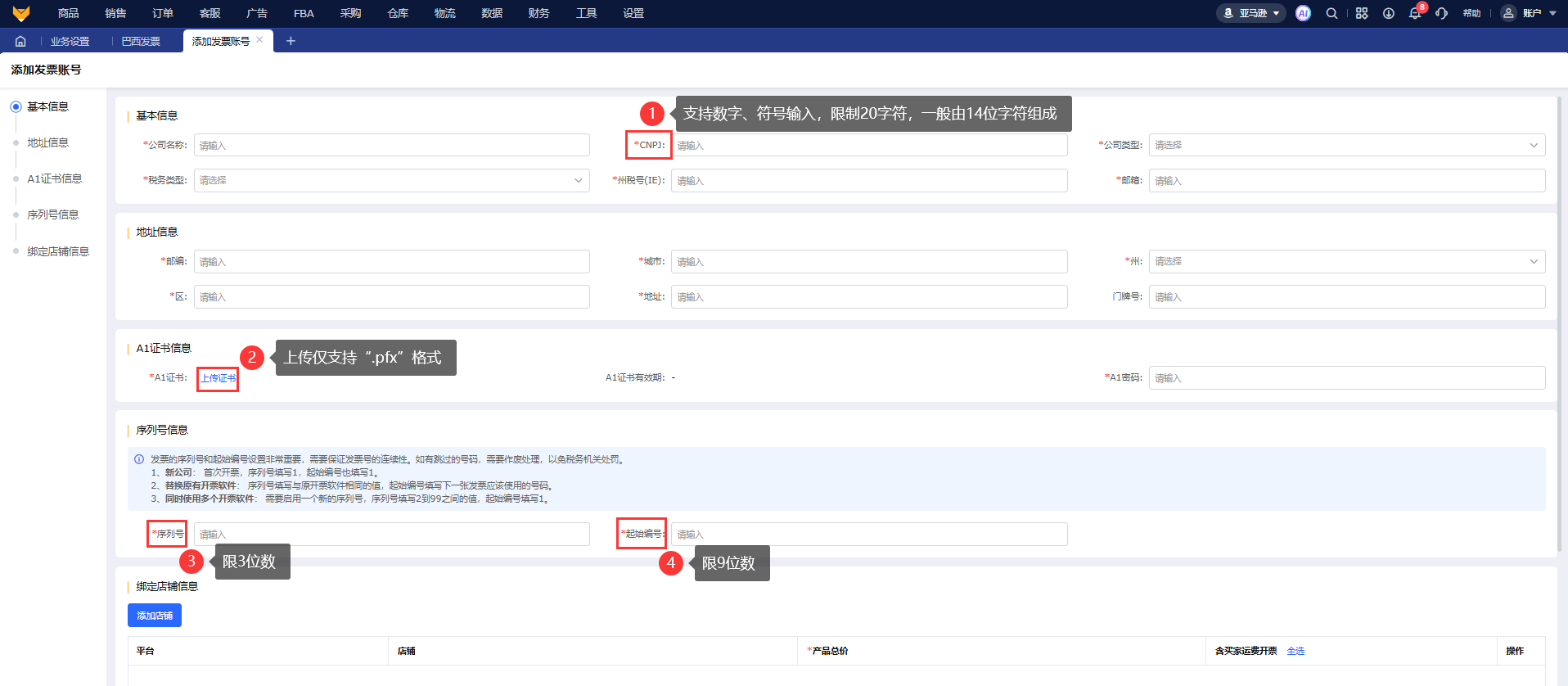Click the search magnifier icon
This screenshot has height=686, width=1568.
point(1331,13)
